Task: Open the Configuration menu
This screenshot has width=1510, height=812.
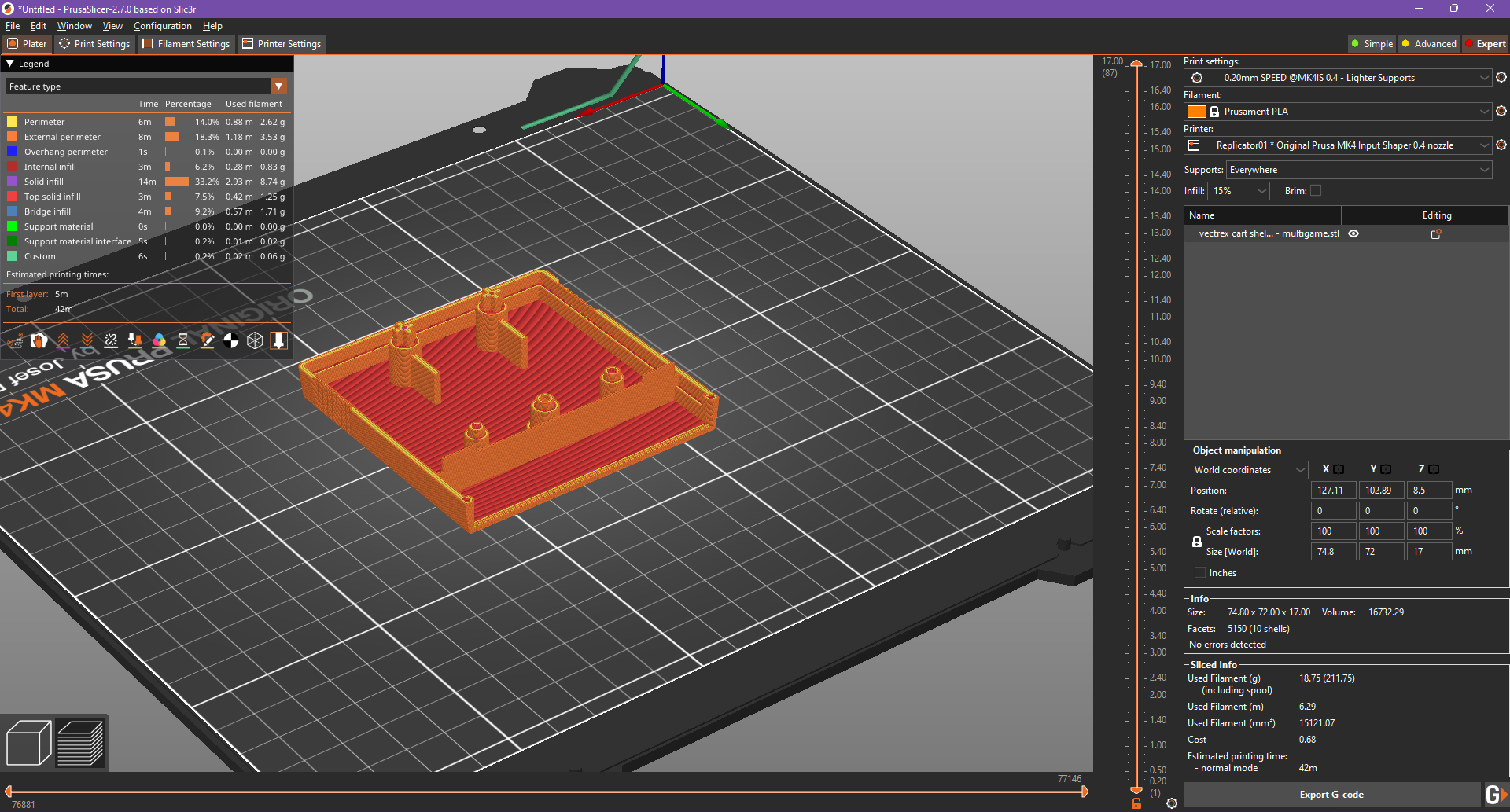Action: (x=162, y=26)
